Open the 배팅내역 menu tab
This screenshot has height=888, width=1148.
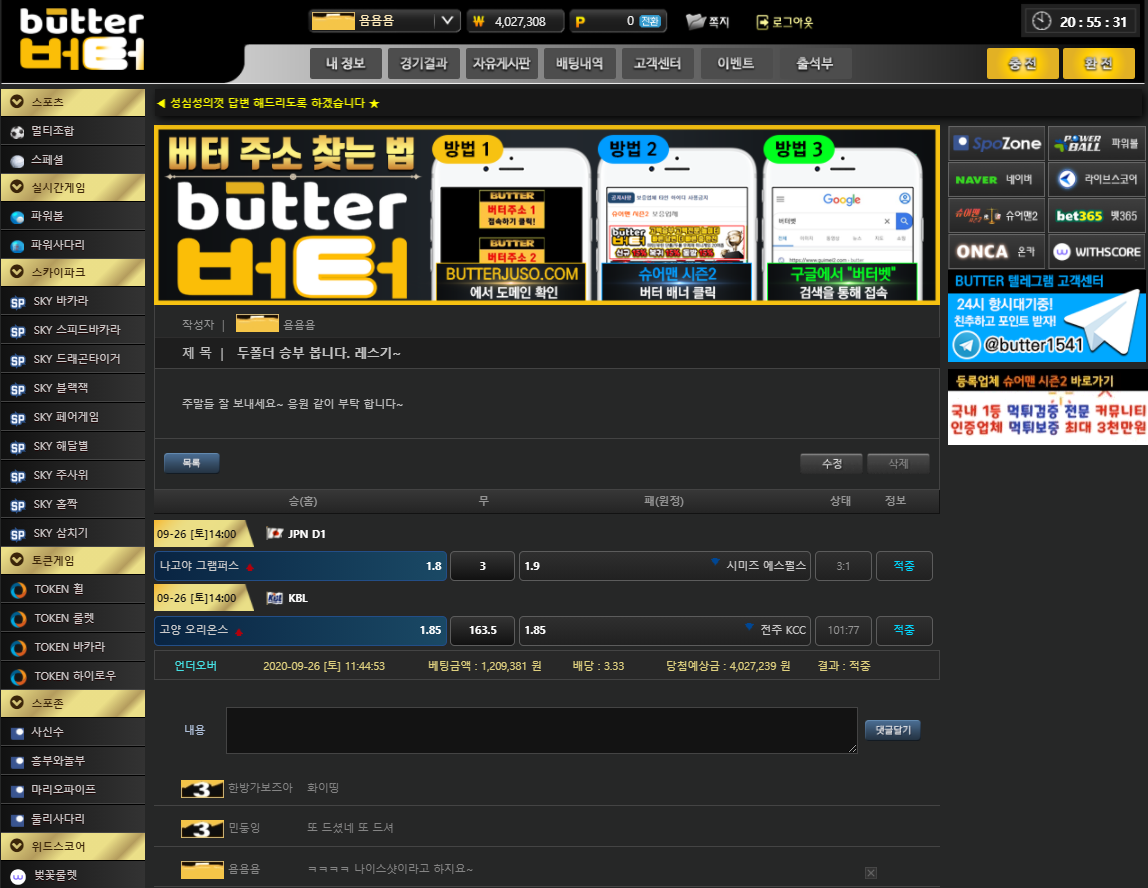point(579,64)
